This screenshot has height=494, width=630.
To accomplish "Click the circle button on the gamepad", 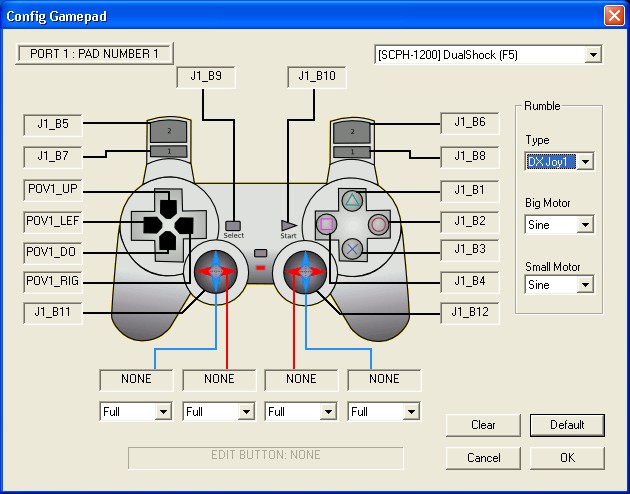I will 378,224.
